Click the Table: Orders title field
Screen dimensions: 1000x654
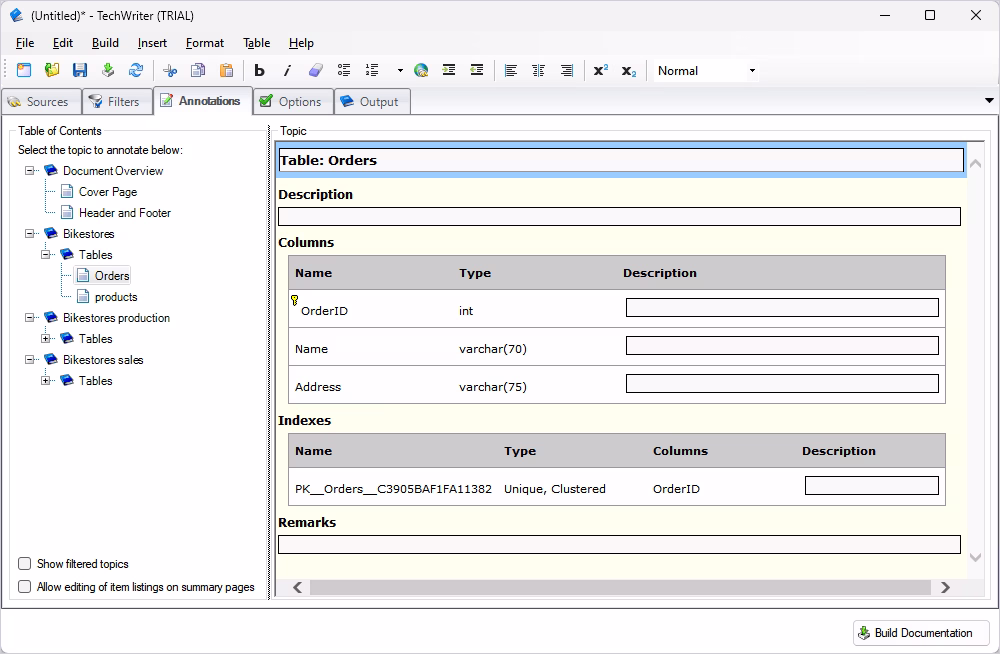(x=621, y=160)
